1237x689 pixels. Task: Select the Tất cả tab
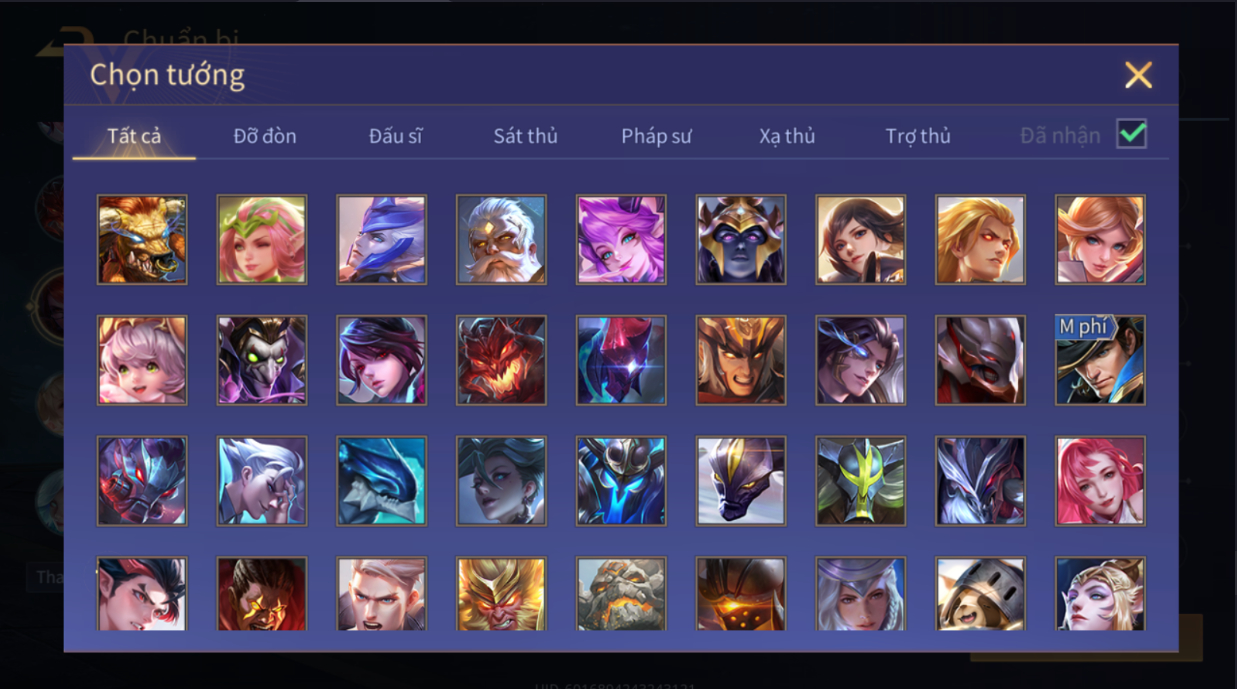tap(134, 136)
